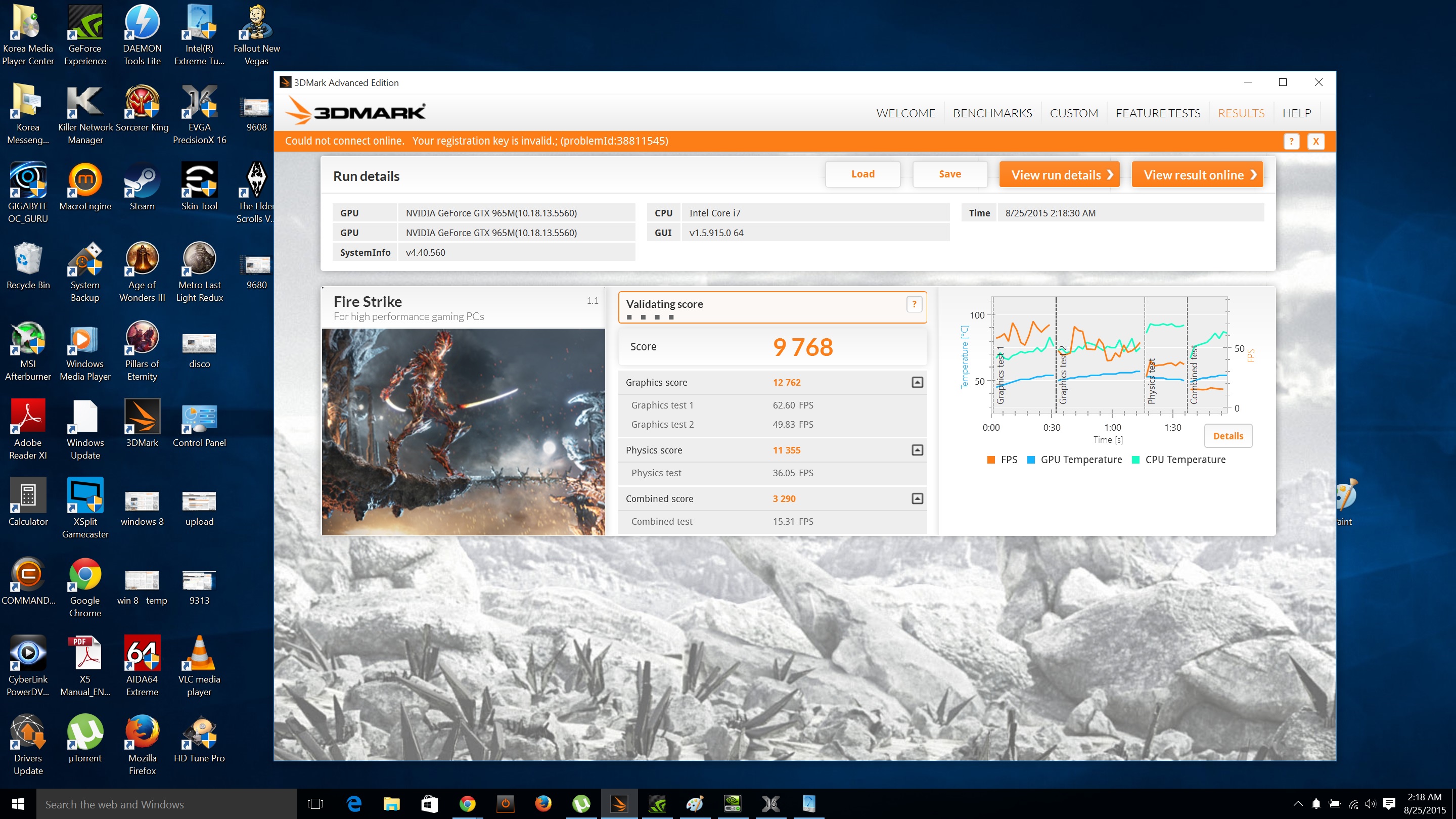Select the Metro Last Light Redux icon
Screen dimensions: 1456x819
199,272
